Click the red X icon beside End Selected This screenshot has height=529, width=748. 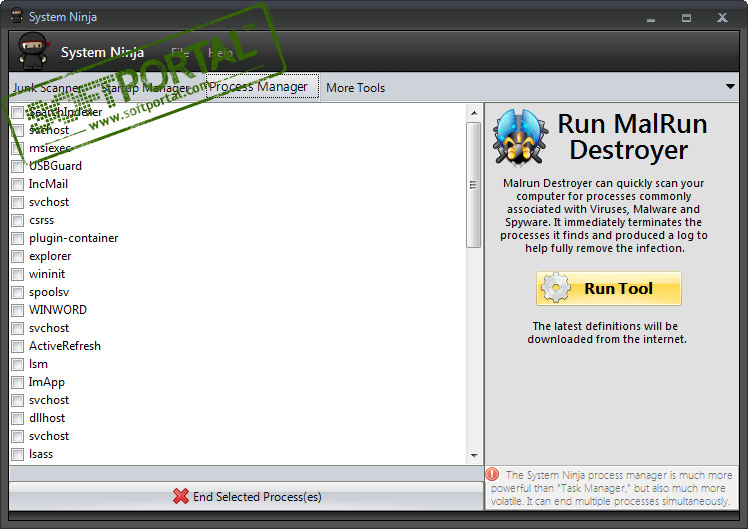click(x=181, y=496)
